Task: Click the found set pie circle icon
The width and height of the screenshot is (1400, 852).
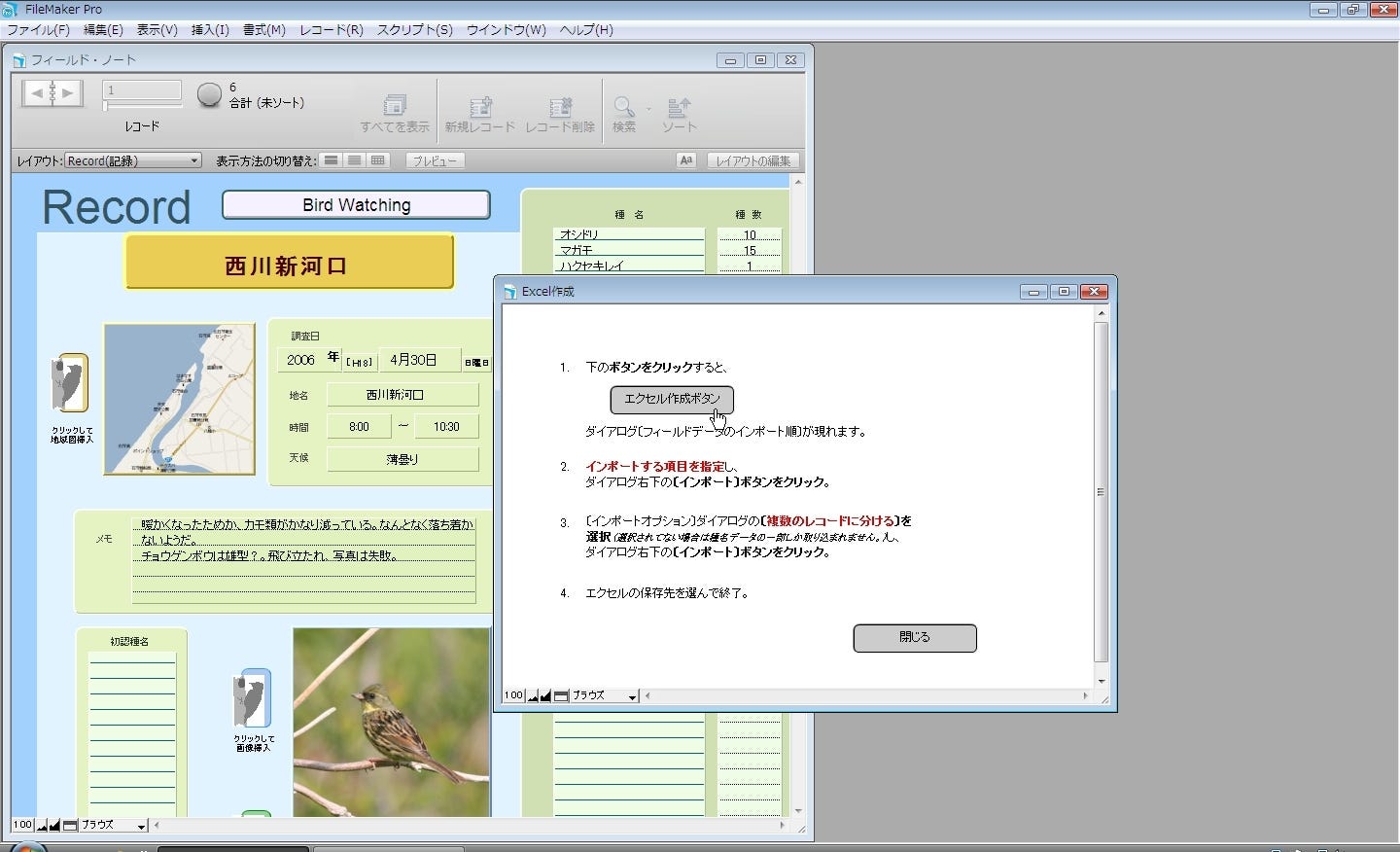Action: point(209,94)
